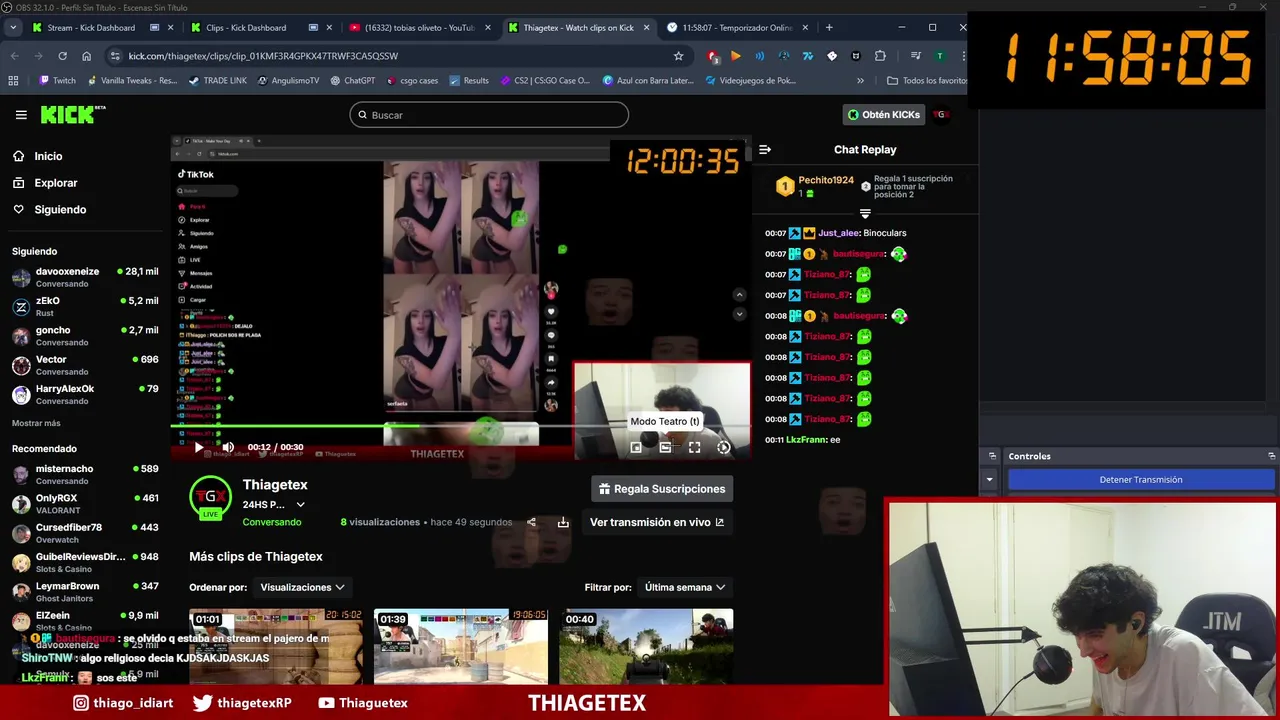Open Vector channel in sidebar

[x=85, y=365]
